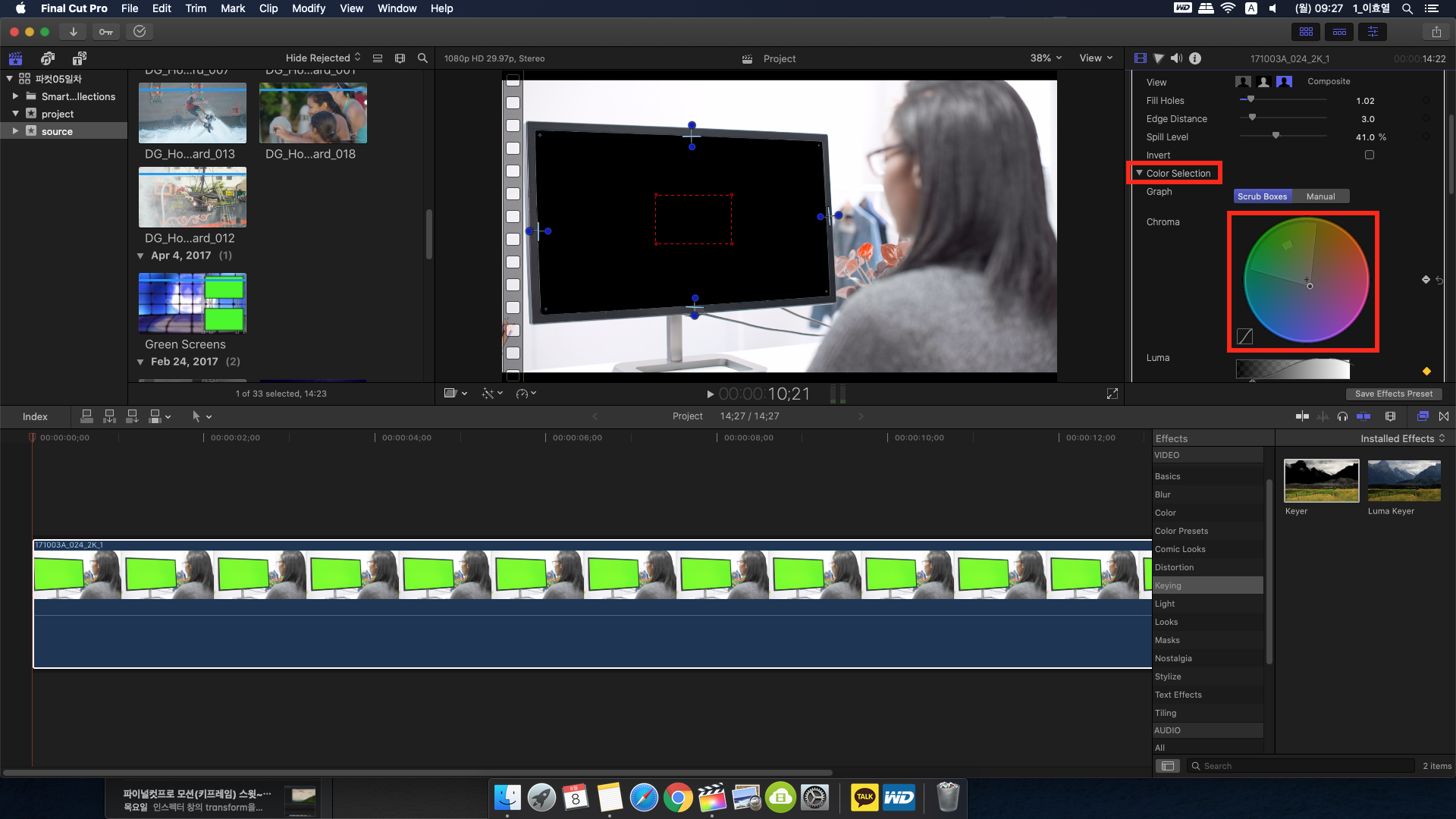Collapse the project event
The image size is (1456, 819).
pyautogui.click(x=15, y=114)
